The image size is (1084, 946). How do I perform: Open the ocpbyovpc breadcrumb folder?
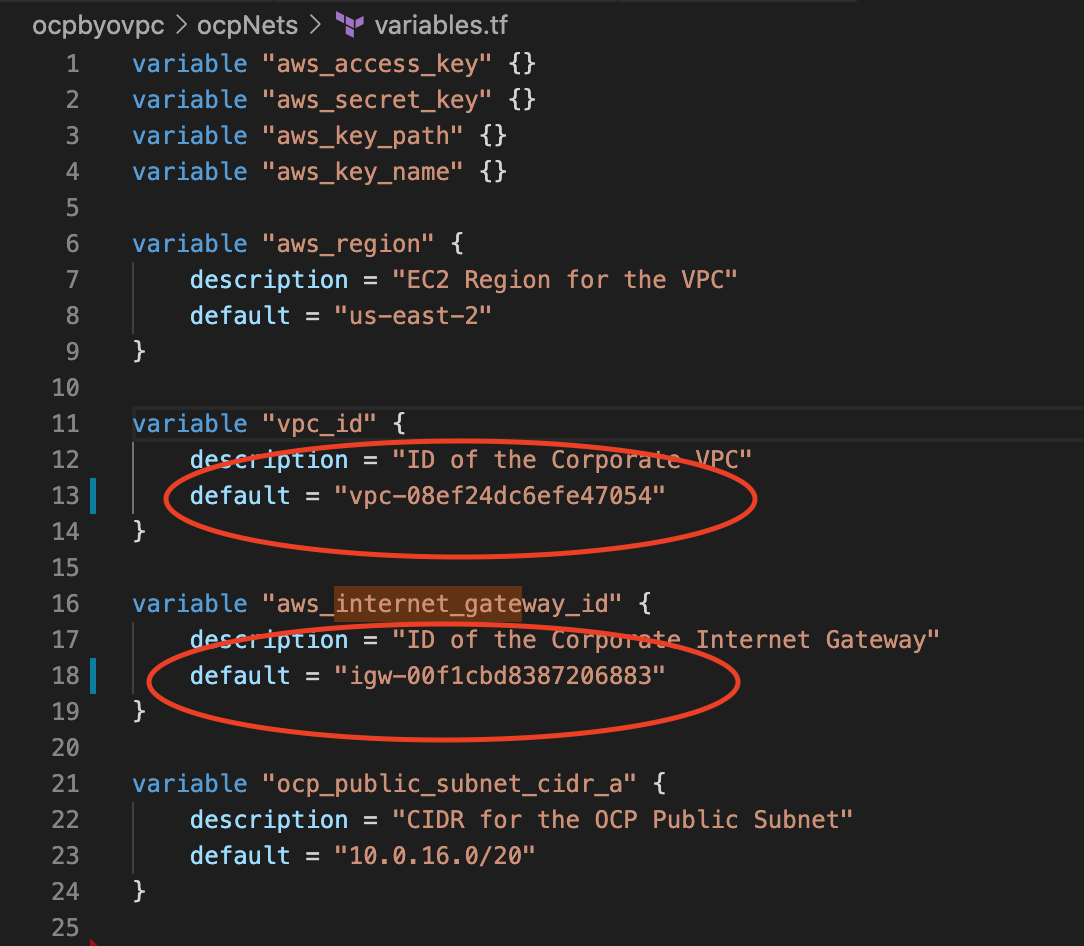[x=98, y=26]
